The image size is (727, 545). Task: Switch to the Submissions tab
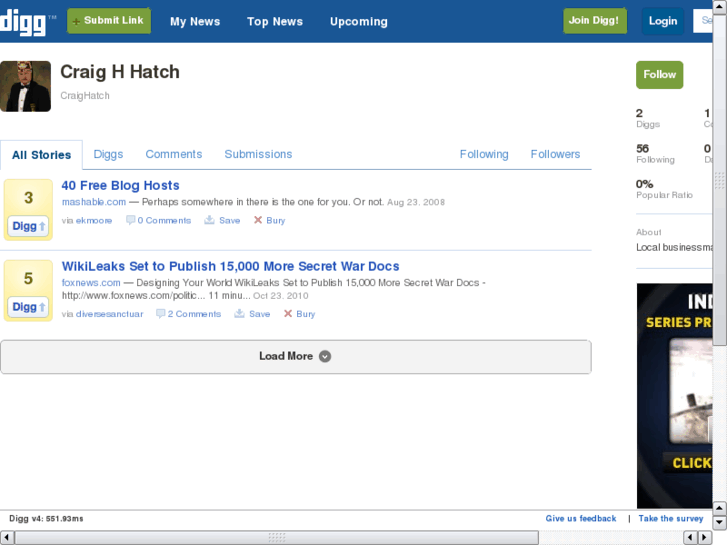click(258, 154)
